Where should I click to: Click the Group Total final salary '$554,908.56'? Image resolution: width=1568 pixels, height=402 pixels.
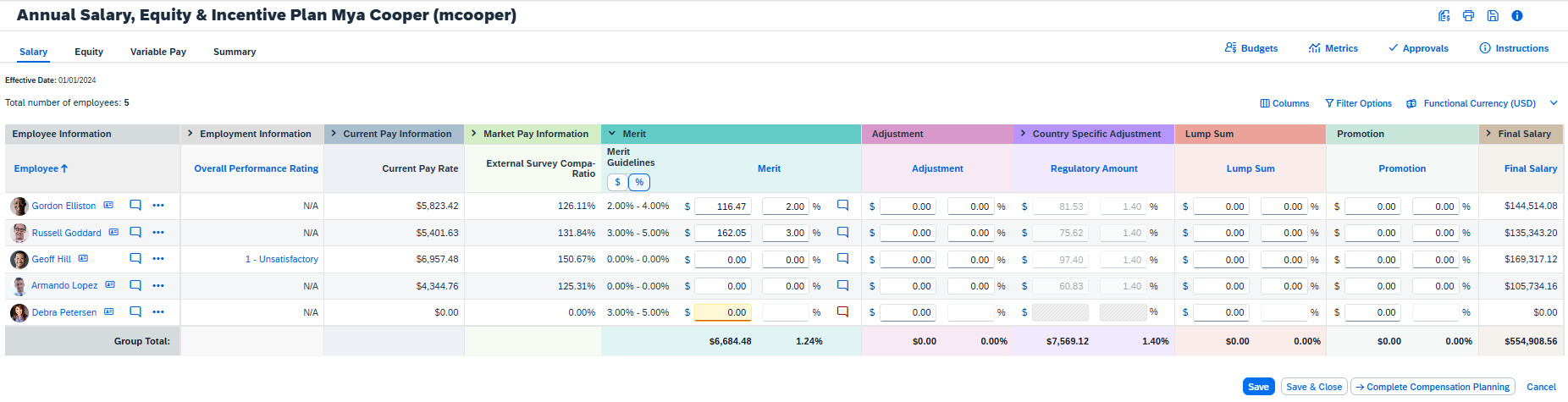point(1531,341)
